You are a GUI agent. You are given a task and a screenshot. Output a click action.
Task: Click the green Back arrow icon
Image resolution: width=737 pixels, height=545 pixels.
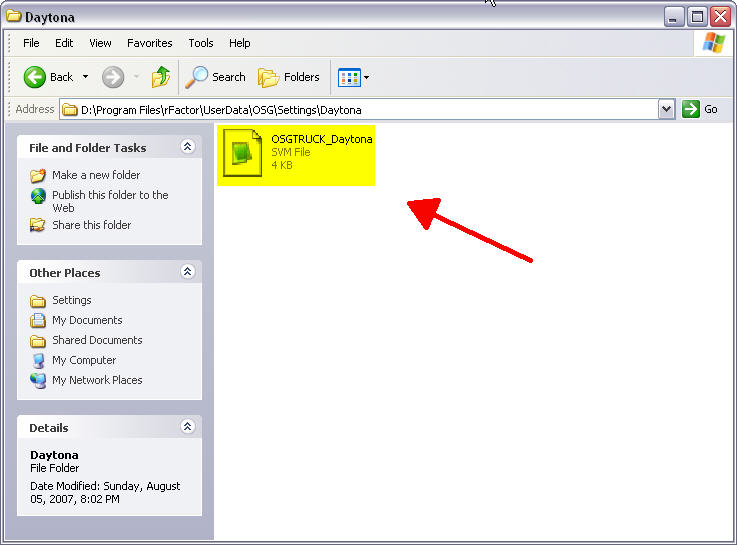point(35,77)
